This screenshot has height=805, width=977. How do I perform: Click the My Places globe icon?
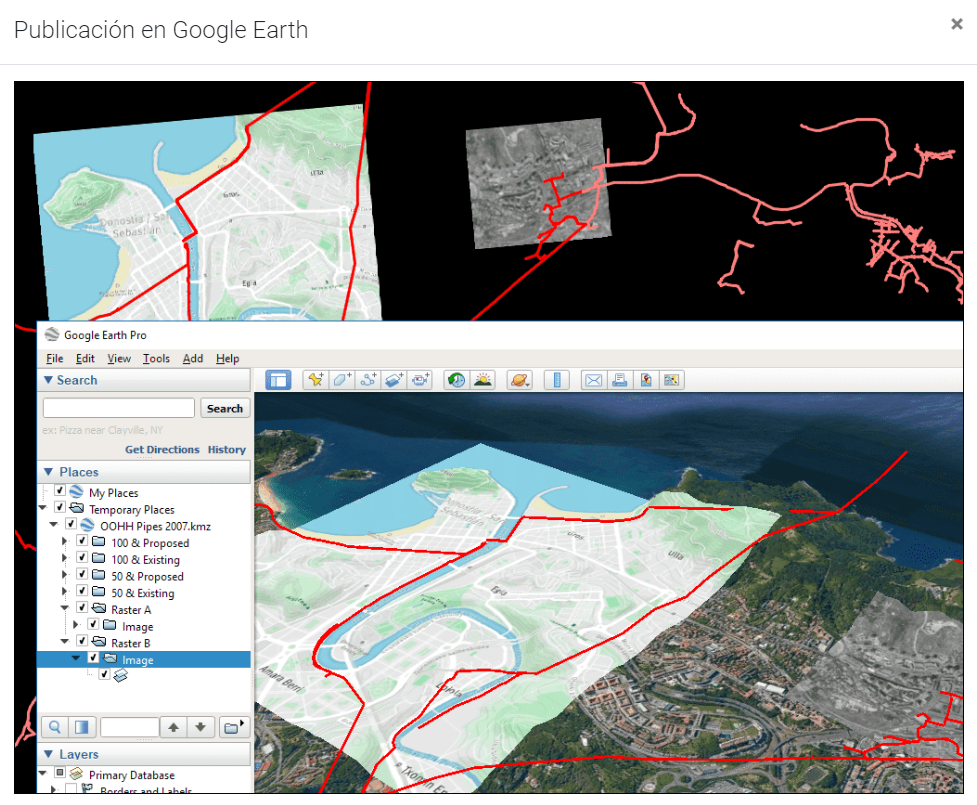[77, 492]
